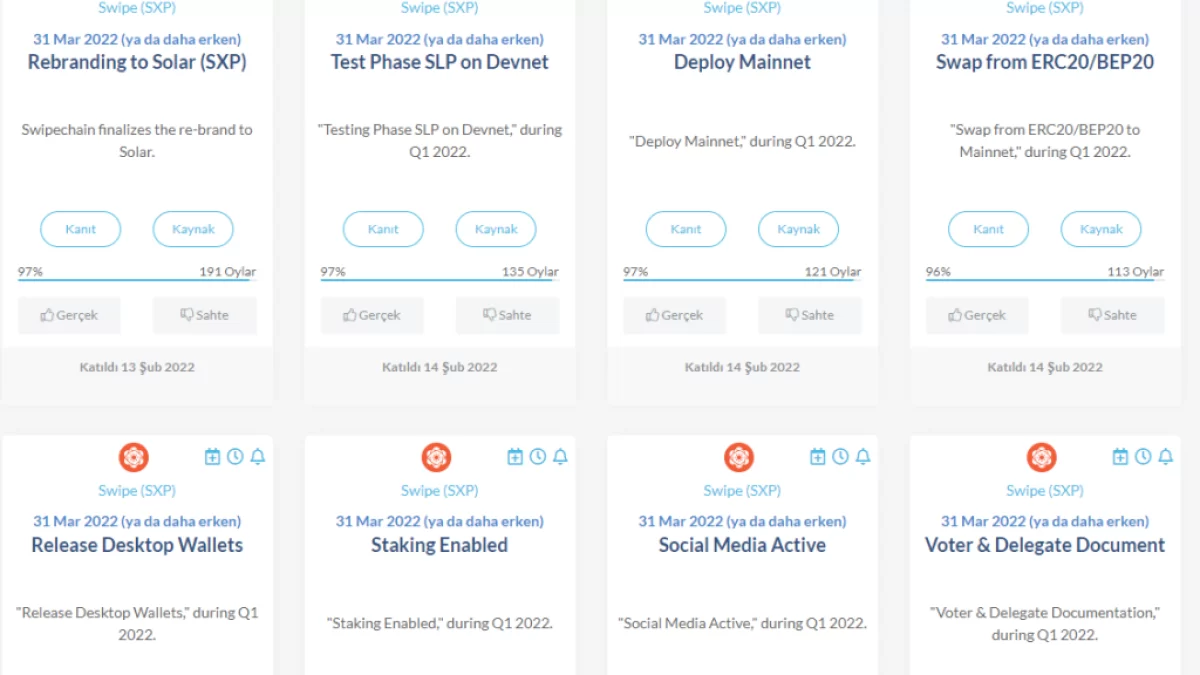Image resolution: width=1200 pixels, height=675 pixels.
Task: Click the clock icon on Social Media Active card
Action: 840,457
